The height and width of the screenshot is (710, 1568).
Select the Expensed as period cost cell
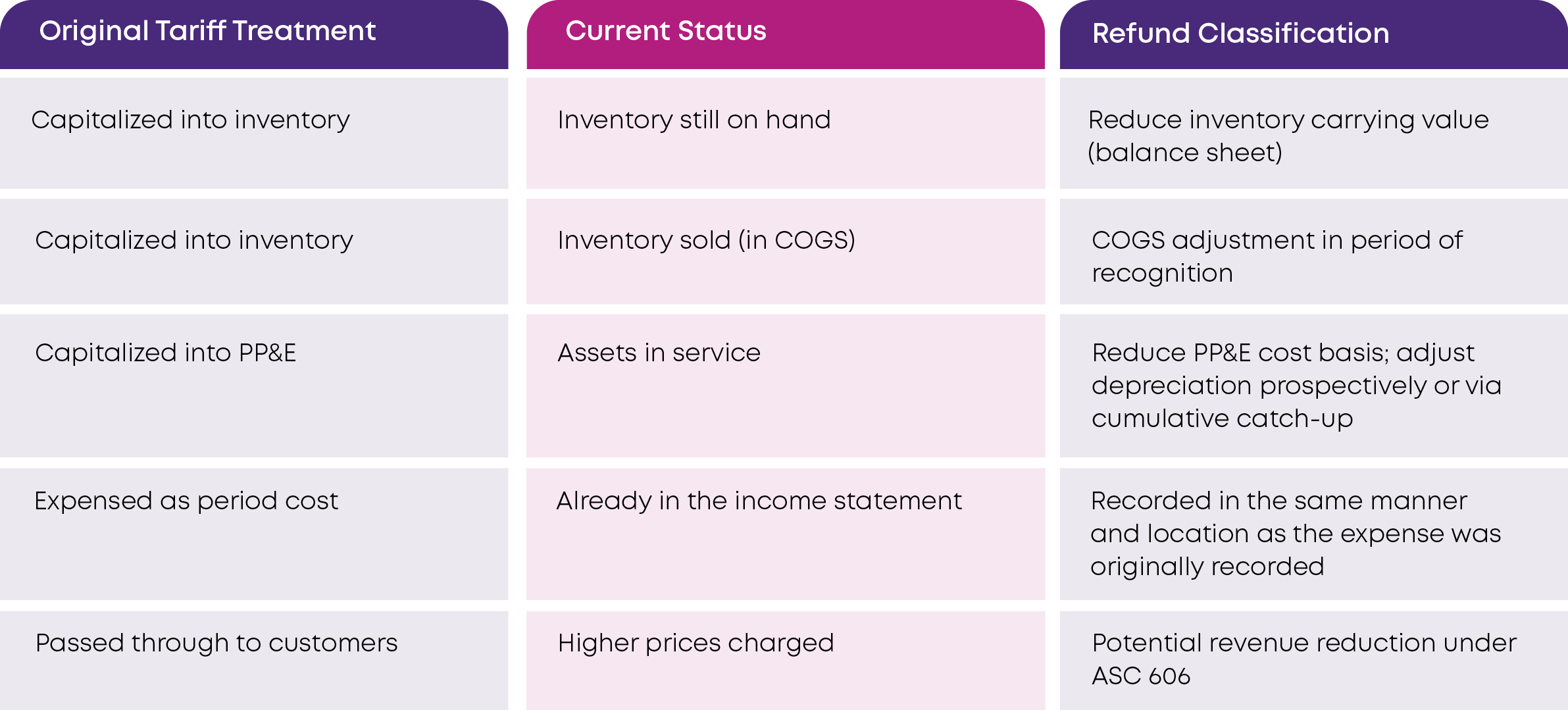186,501
